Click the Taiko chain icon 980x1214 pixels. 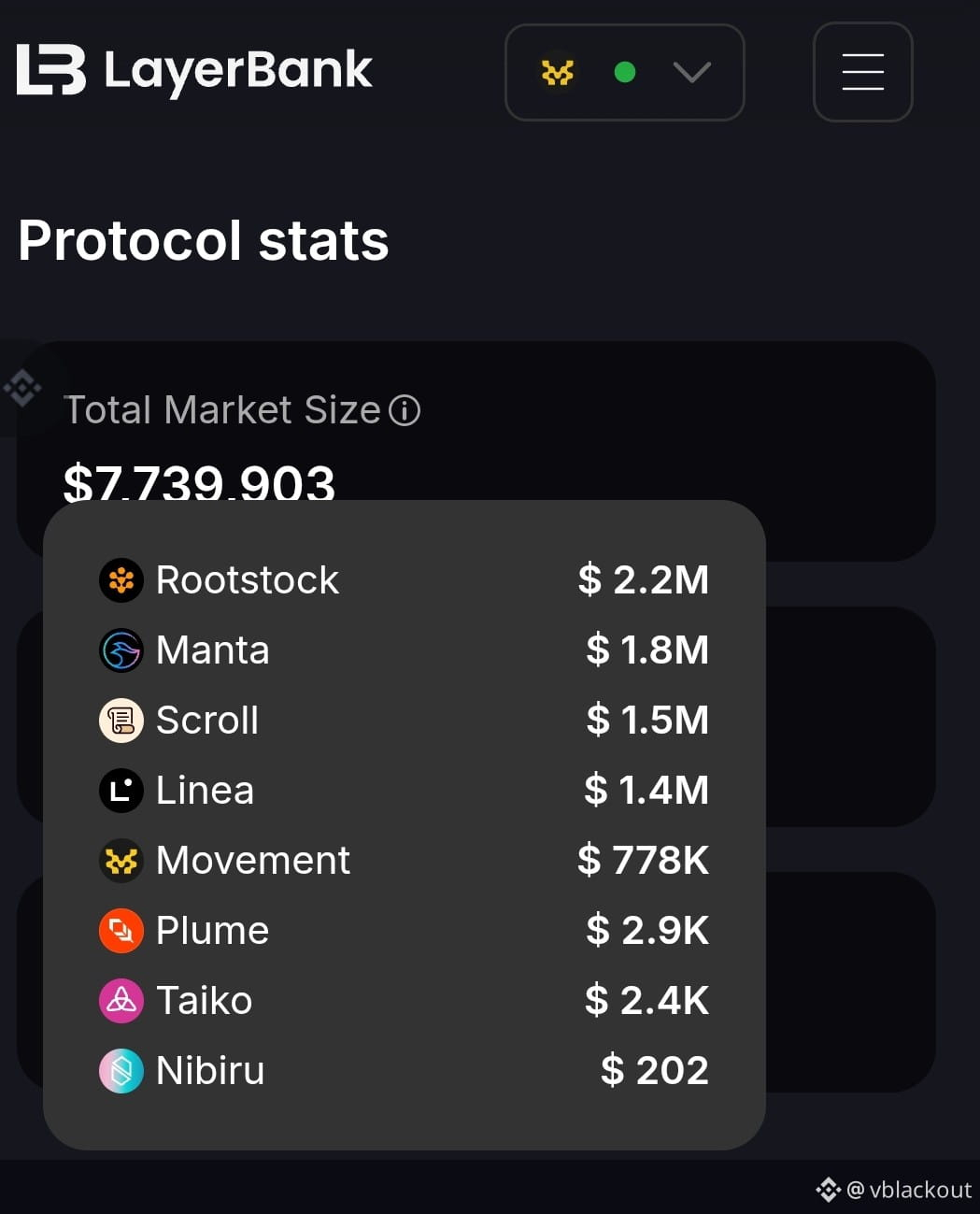pos(121,1001)
